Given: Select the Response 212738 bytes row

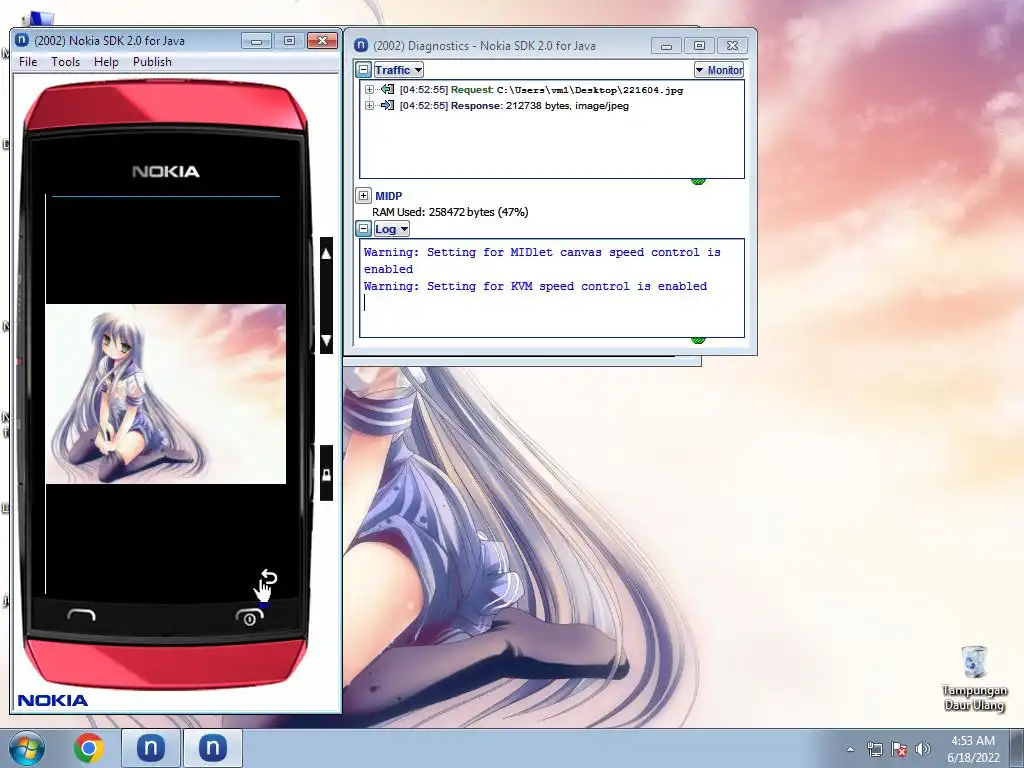Looking at the screenshot, I should click(x=514, y=105).
